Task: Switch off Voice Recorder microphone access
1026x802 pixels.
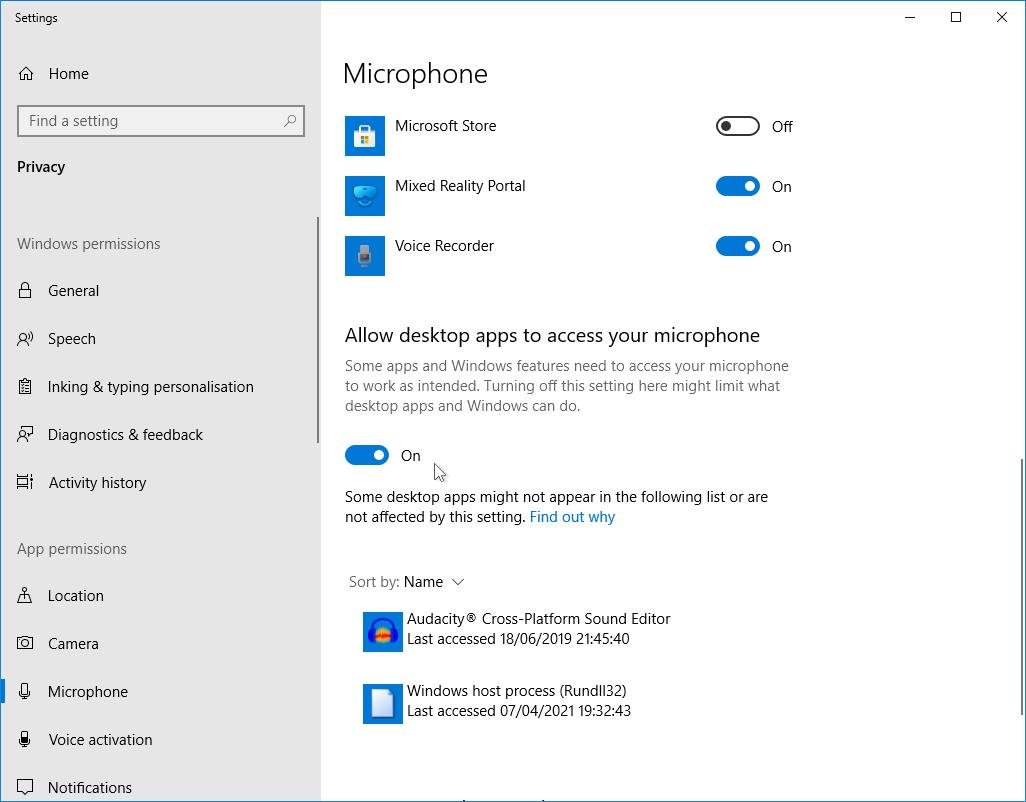Action: (x=738, y=247)
